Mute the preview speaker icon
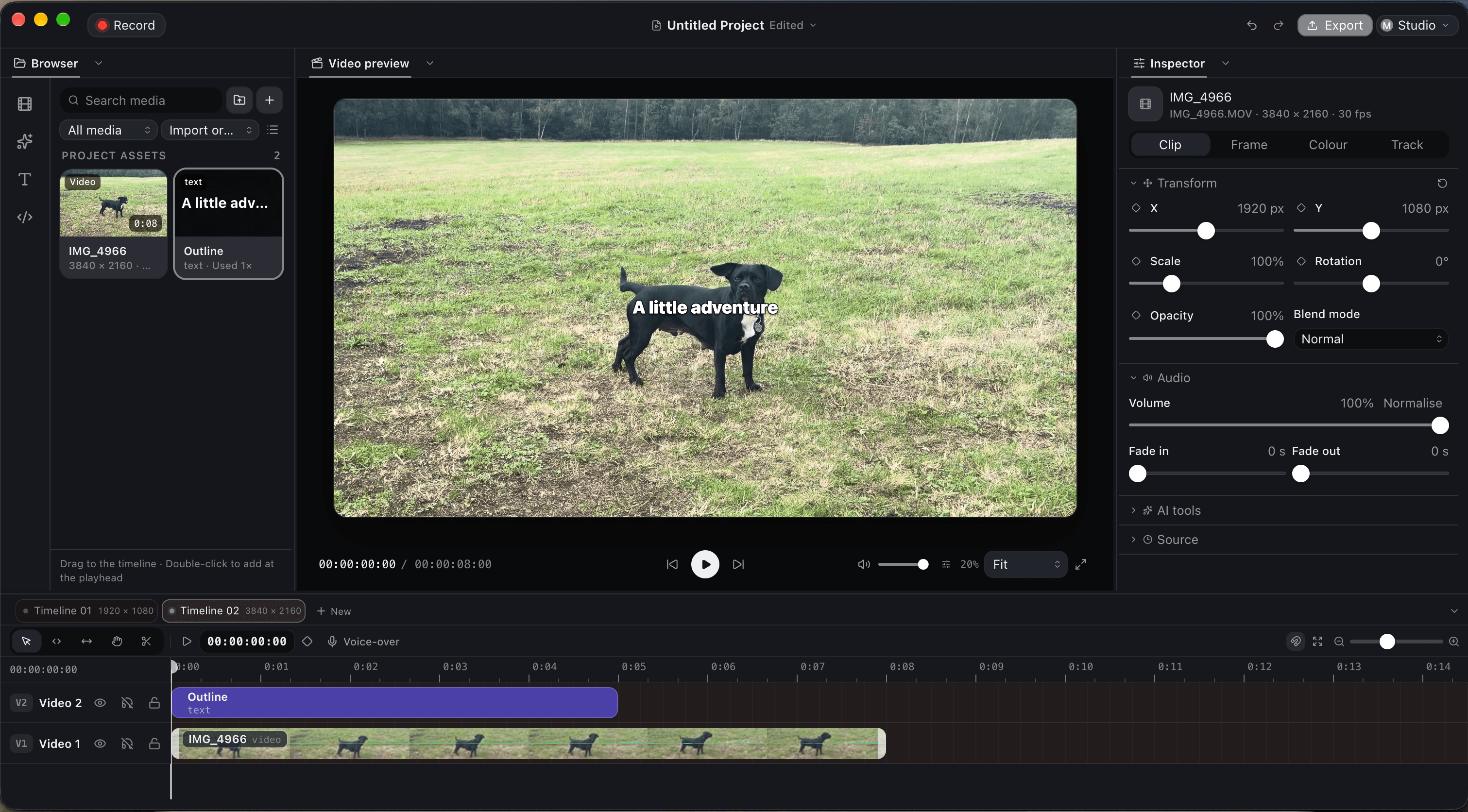Image resolution: width=1468 pixels, height=812 pixels. click(864, 564)
